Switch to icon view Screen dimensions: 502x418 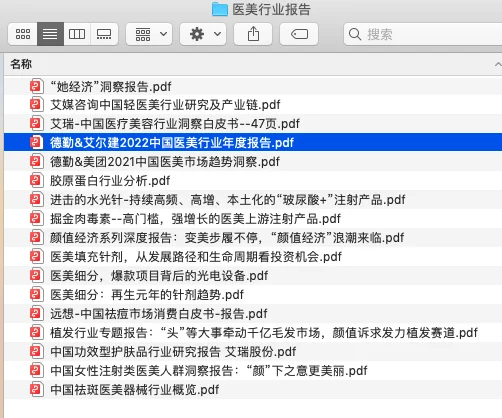(x=23, y=34)
